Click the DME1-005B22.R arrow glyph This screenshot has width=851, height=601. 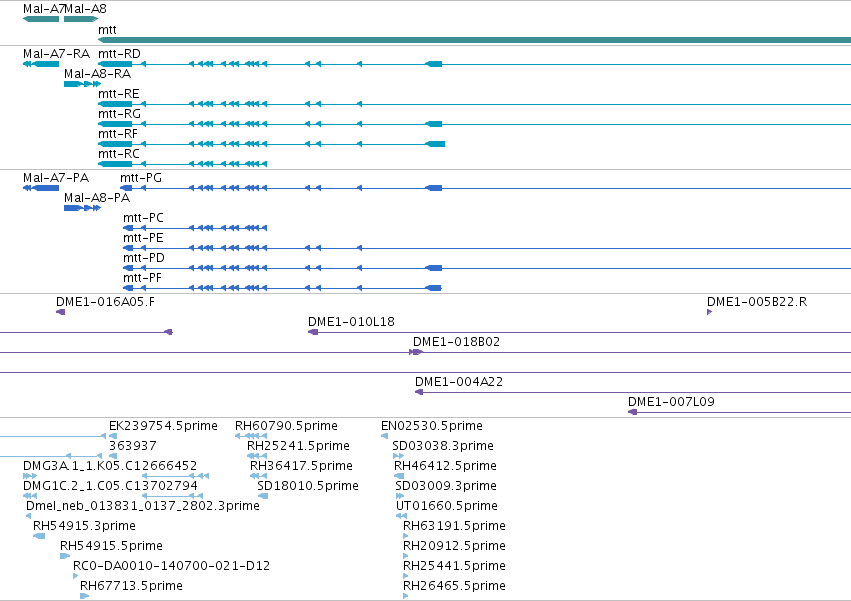[709, 312]
